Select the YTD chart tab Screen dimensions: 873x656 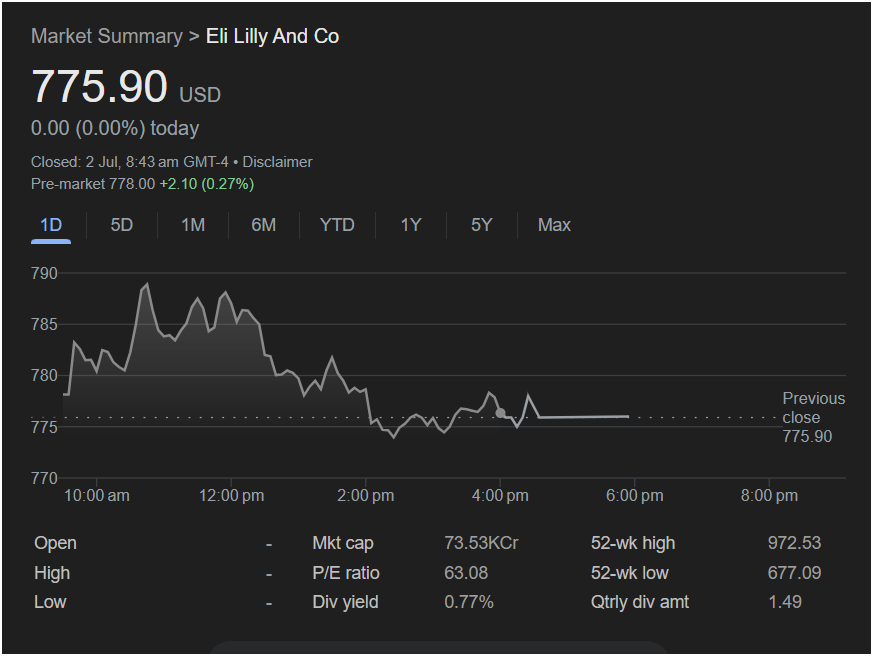click(x=337, y=225)
